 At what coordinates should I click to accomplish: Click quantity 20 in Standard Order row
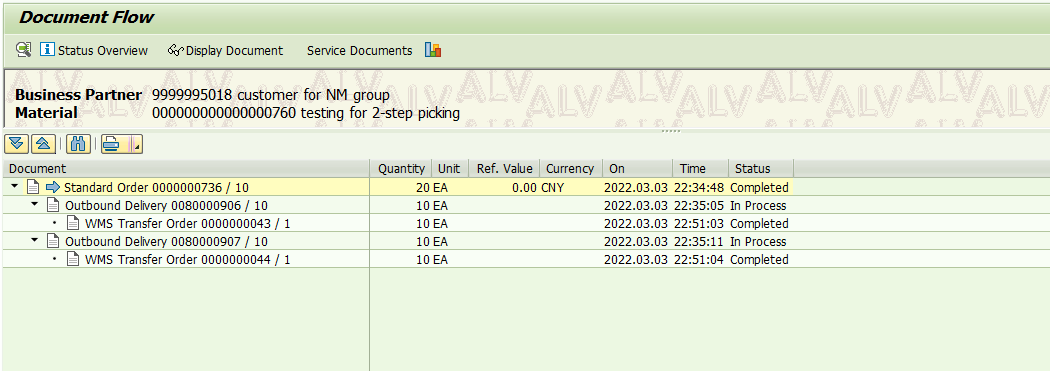pos(423,188)
